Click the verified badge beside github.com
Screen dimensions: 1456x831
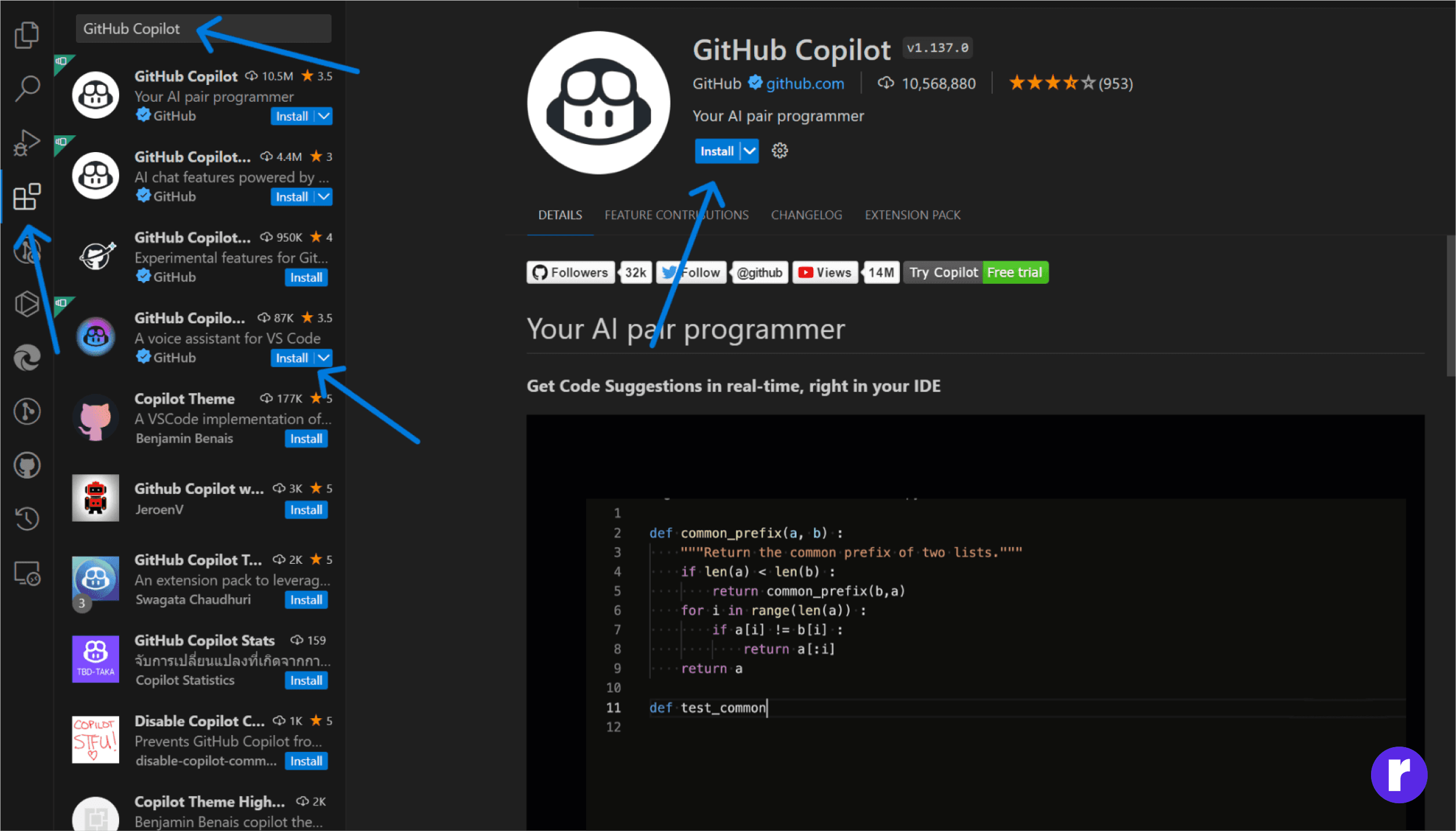tap(755, 83)
